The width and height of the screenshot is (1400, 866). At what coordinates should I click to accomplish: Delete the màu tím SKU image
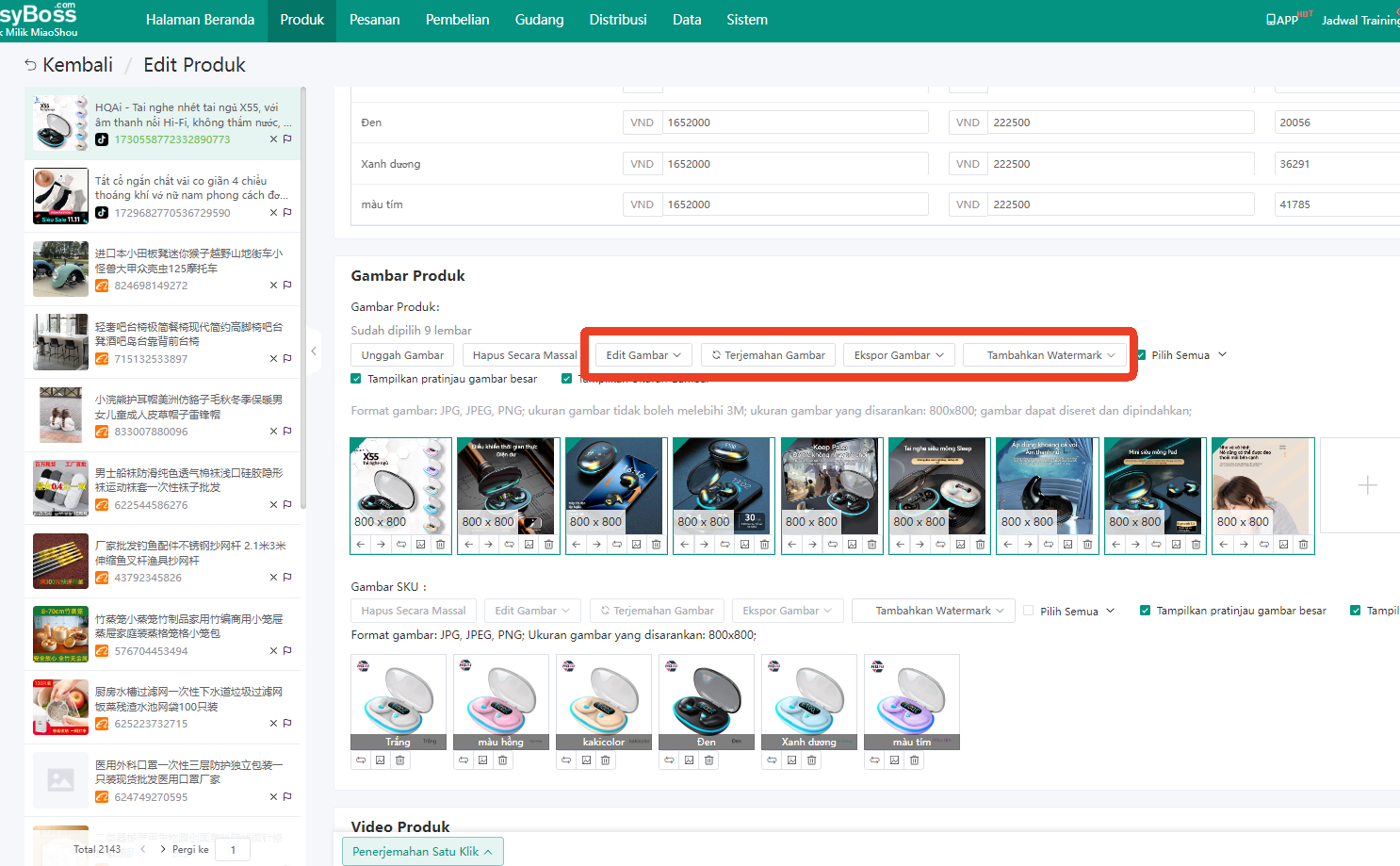(914, 760)
